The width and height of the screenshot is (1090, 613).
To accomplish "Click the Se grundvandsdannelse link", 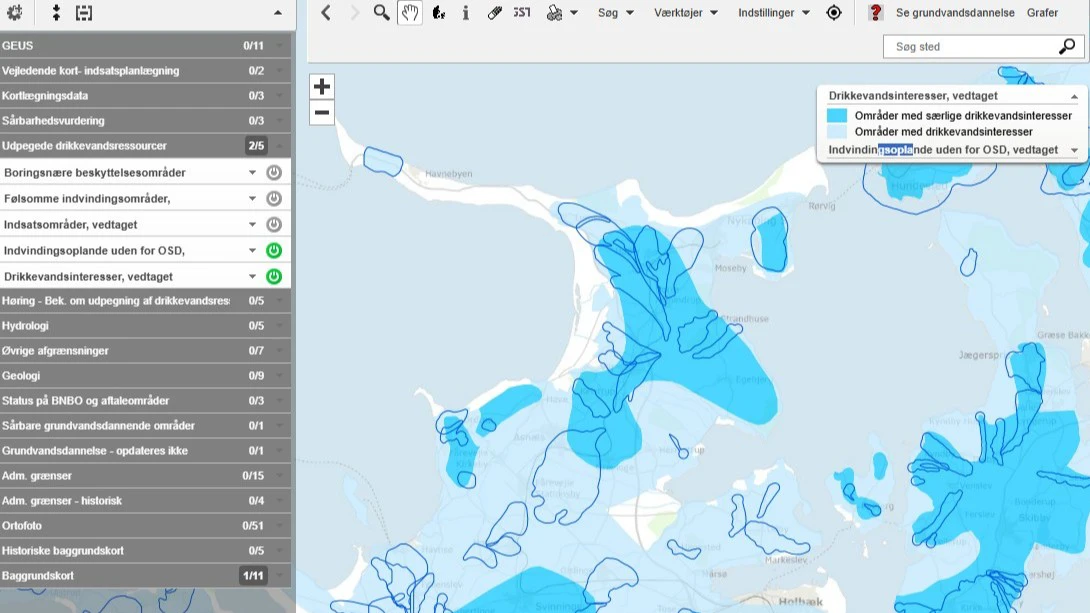I will tap(955, 13).
